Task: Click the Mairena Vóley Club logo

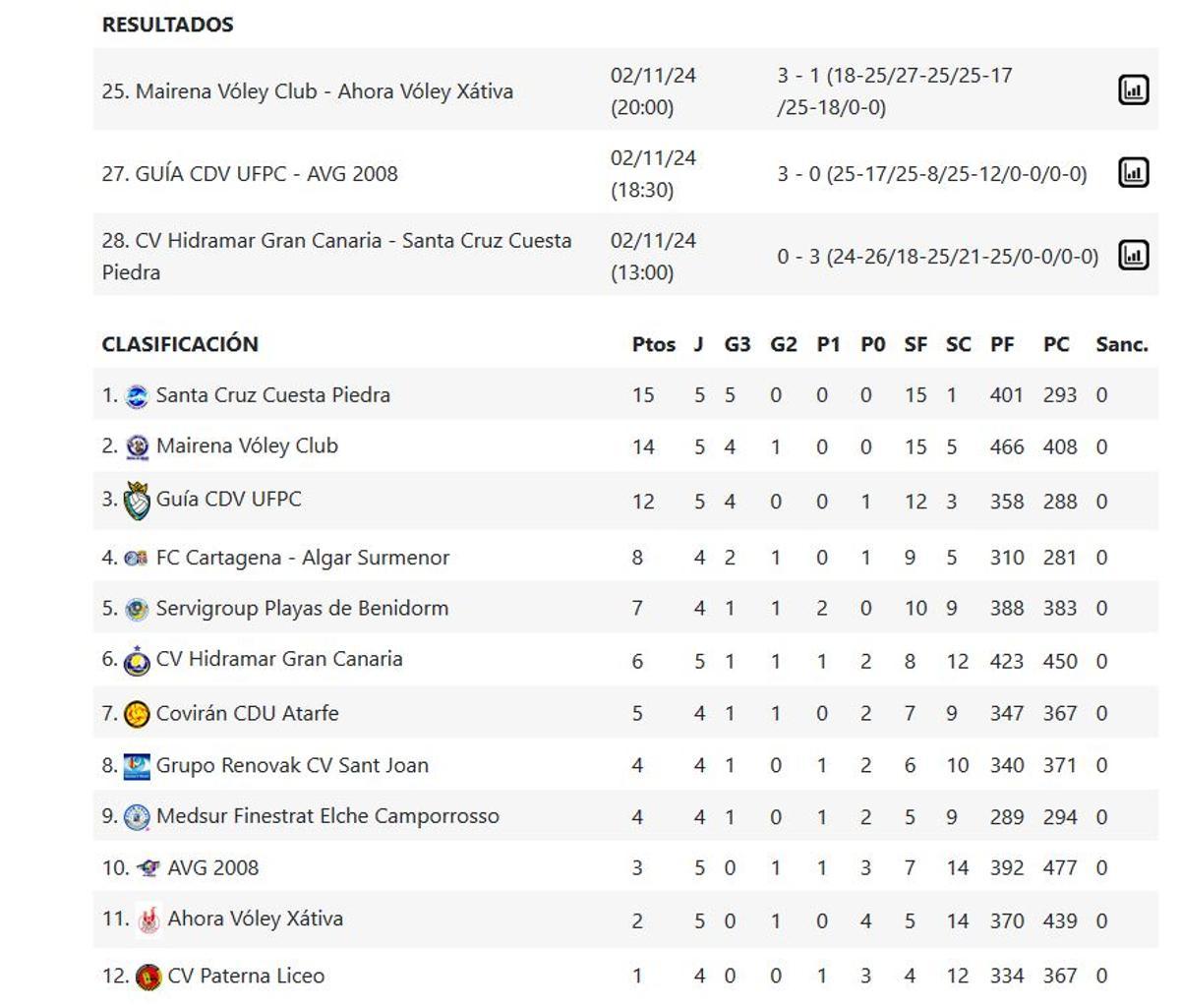Action: point(138,445)
